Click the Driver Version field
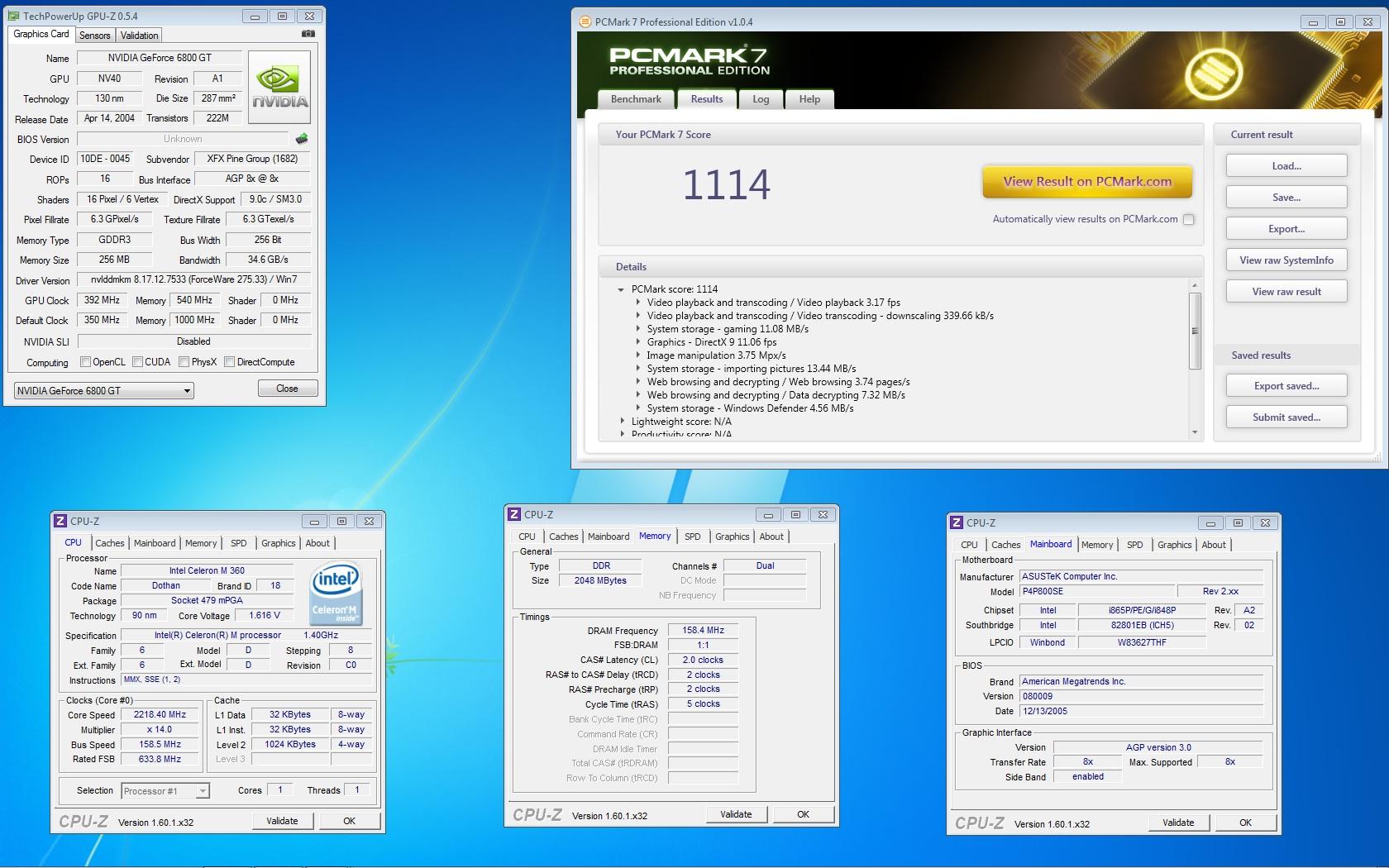1389x868 pixels. (193, 280)
